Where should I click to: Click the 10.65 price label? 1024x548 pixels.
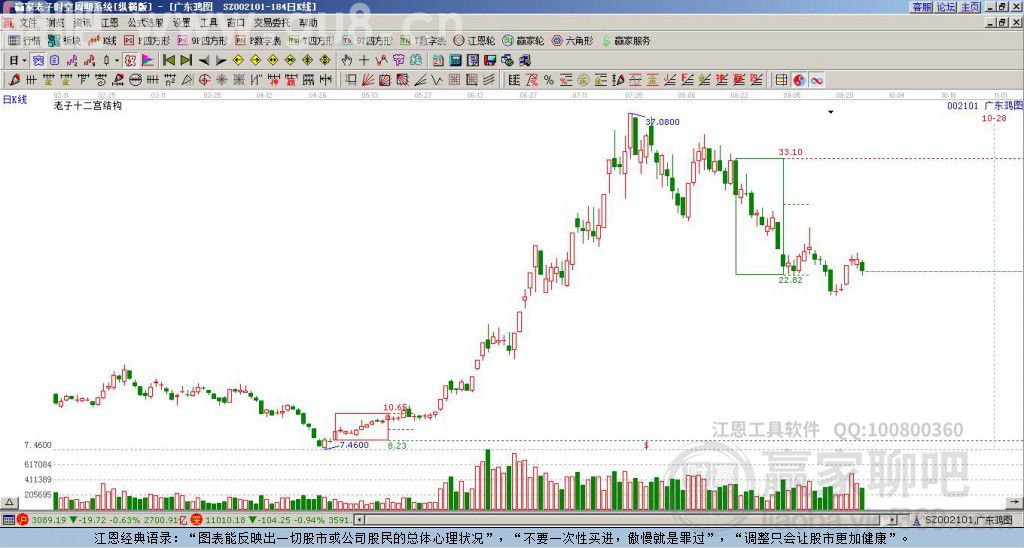[395, 407]
